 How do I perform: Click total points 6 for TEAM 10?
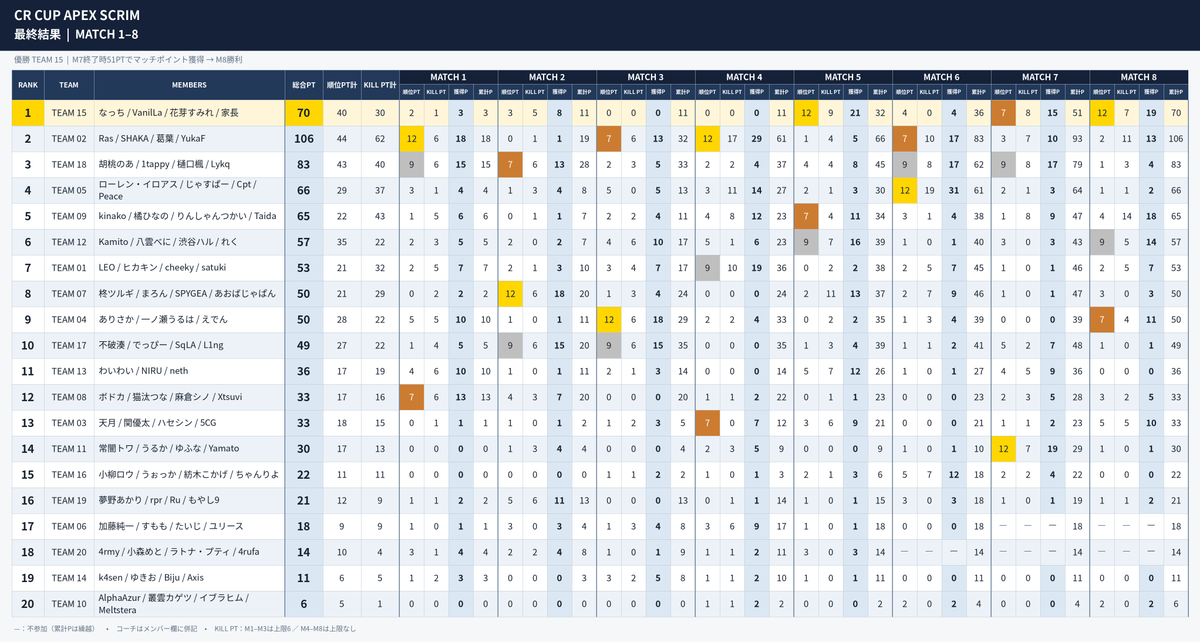click(x=303, y=605)
